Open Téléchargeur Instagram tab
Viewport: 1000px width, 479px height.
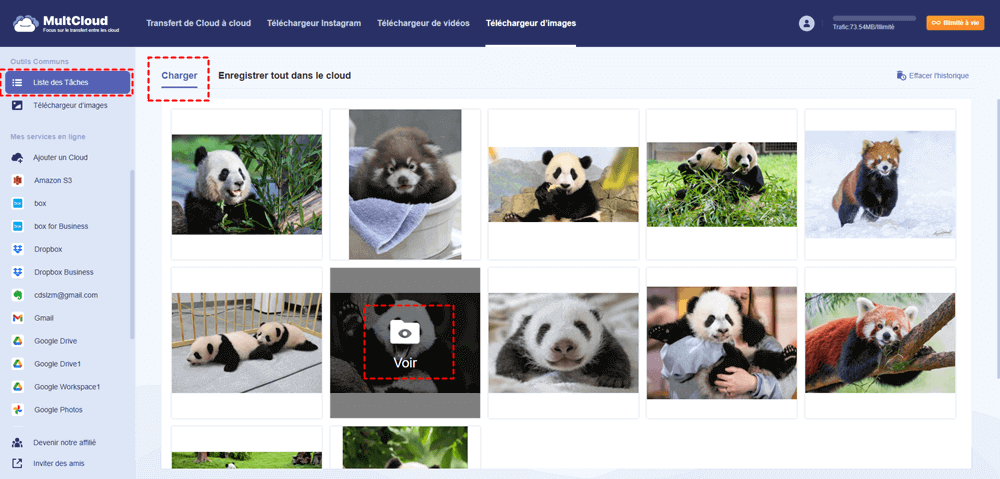[x=314, y=23]
